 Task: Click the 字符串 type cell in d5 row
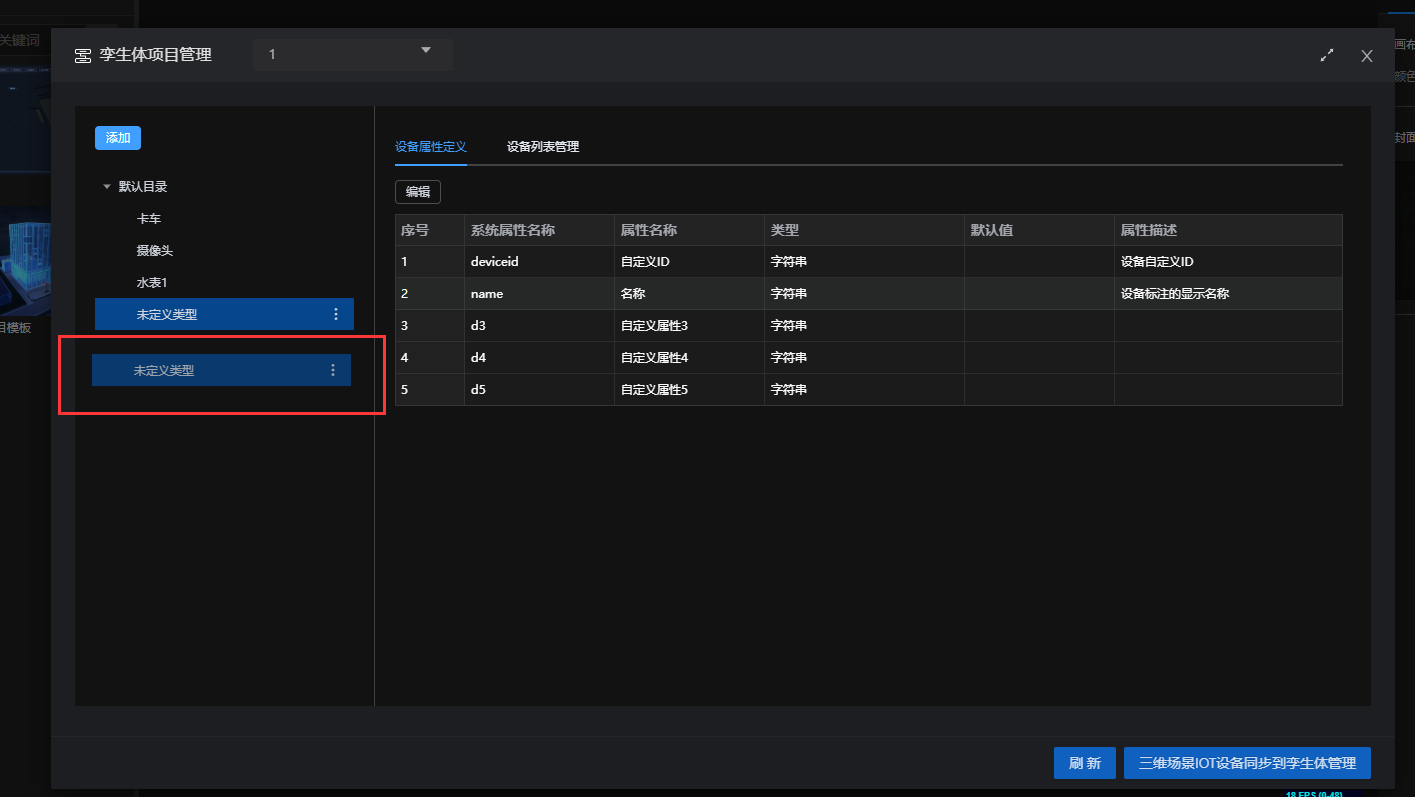pyautogui.click(x=865, y=390)
